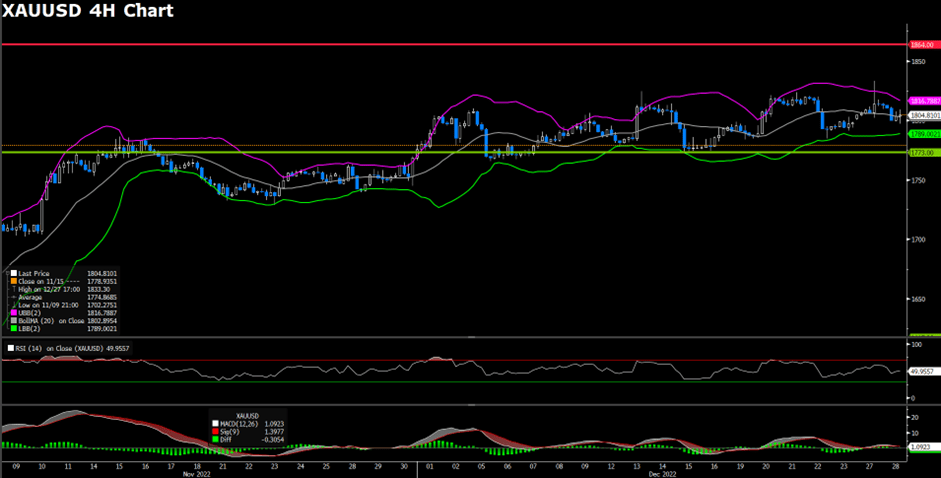Select the yellow-green 1773.00 level tag

pyautogui.click(x=923, y=153)
